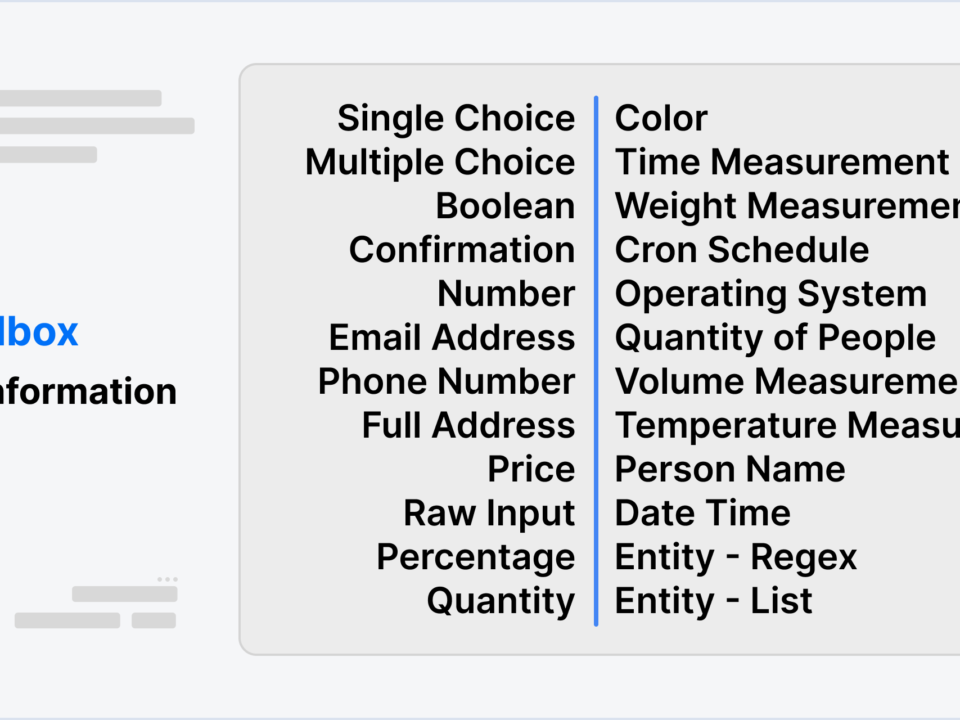Select Multiple Choice in the list

440,162
